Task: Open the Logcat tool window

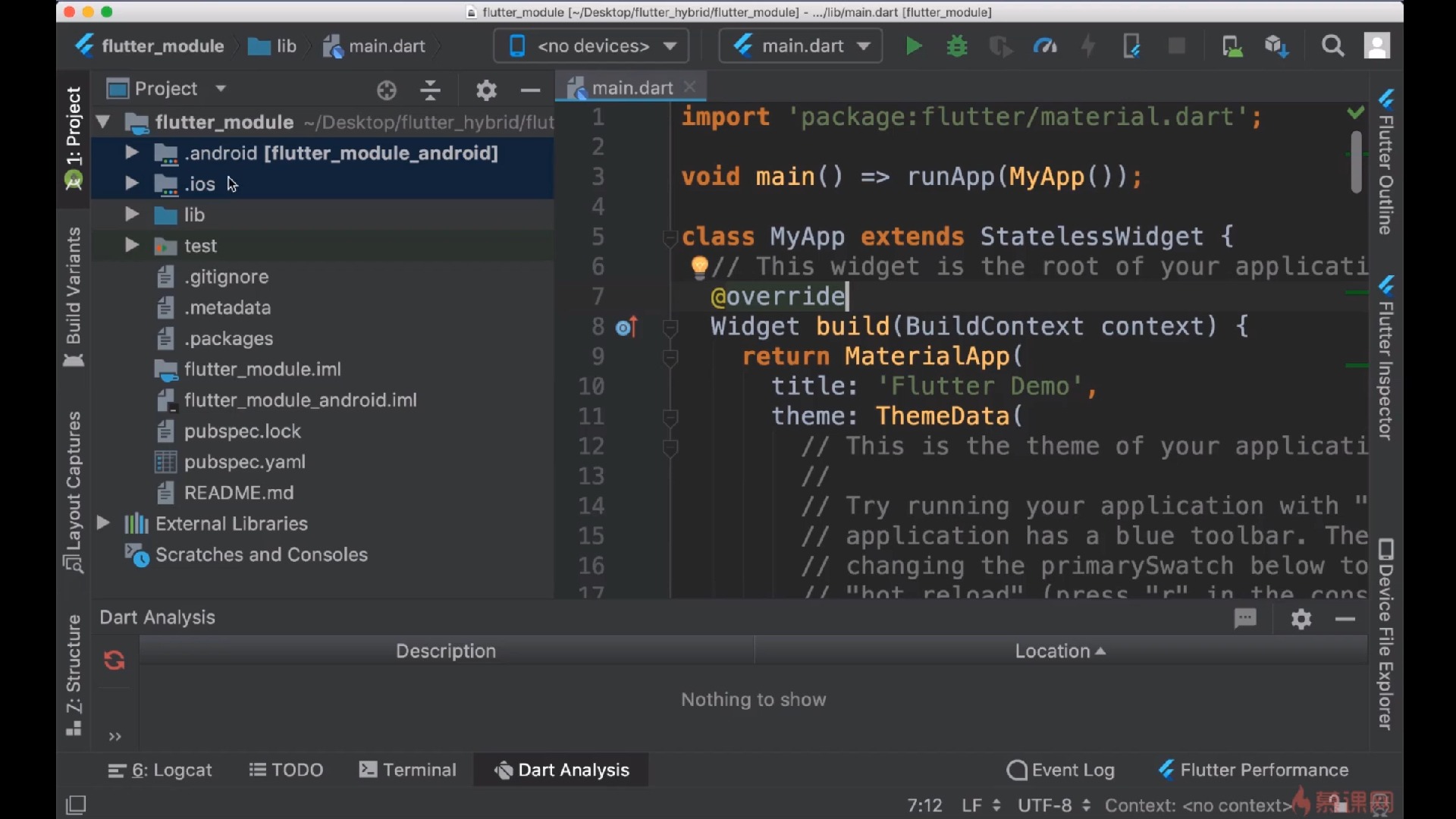Action: [x=160, y=770]
